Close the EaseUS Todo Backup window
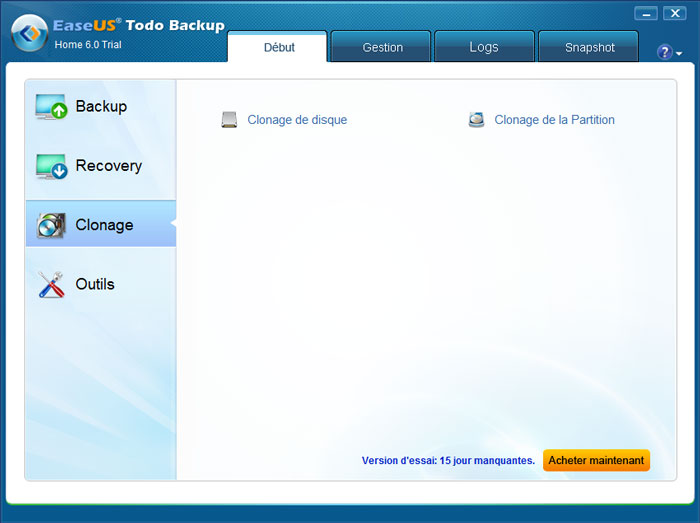Viewport: 700px width, 523px height. point(675,14)
